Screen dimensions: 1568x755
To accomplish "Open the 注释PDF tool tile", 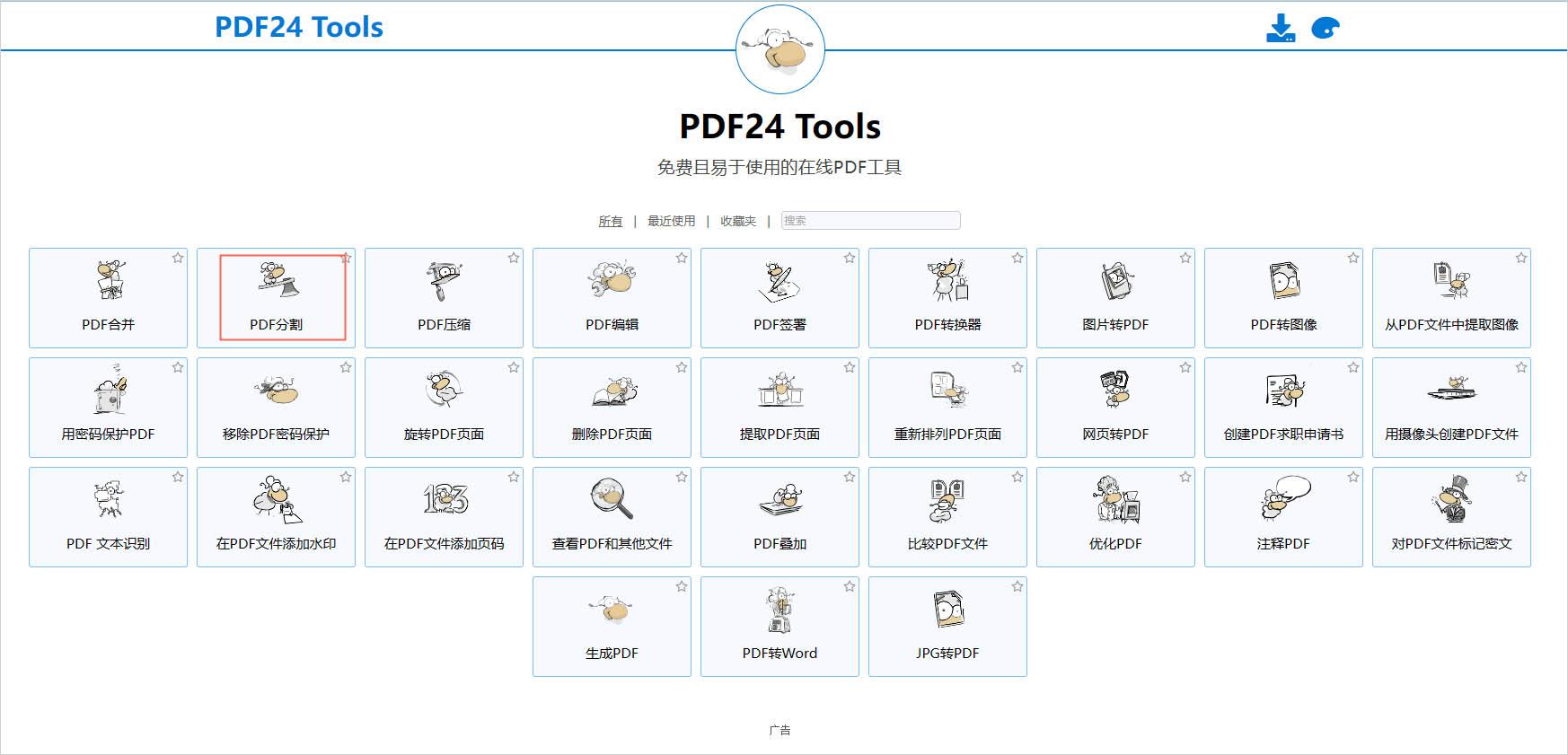I will pyautogui.click(x=1283, y=517).
